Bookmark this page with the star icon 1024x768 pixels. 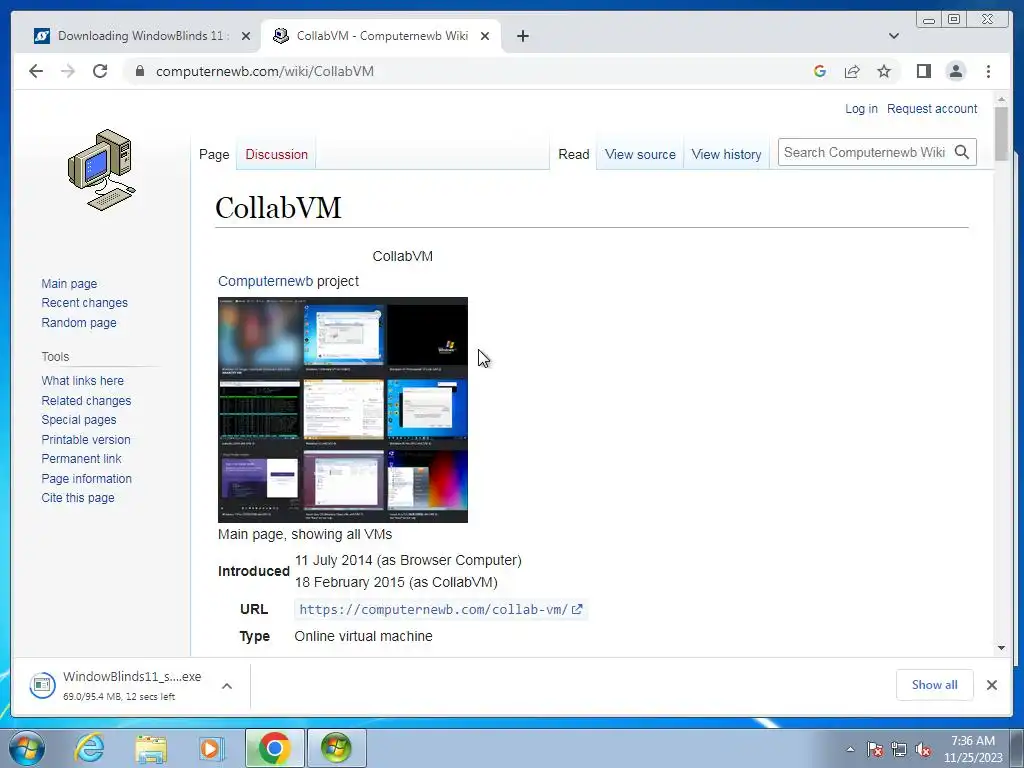click(x=884, y=71)
